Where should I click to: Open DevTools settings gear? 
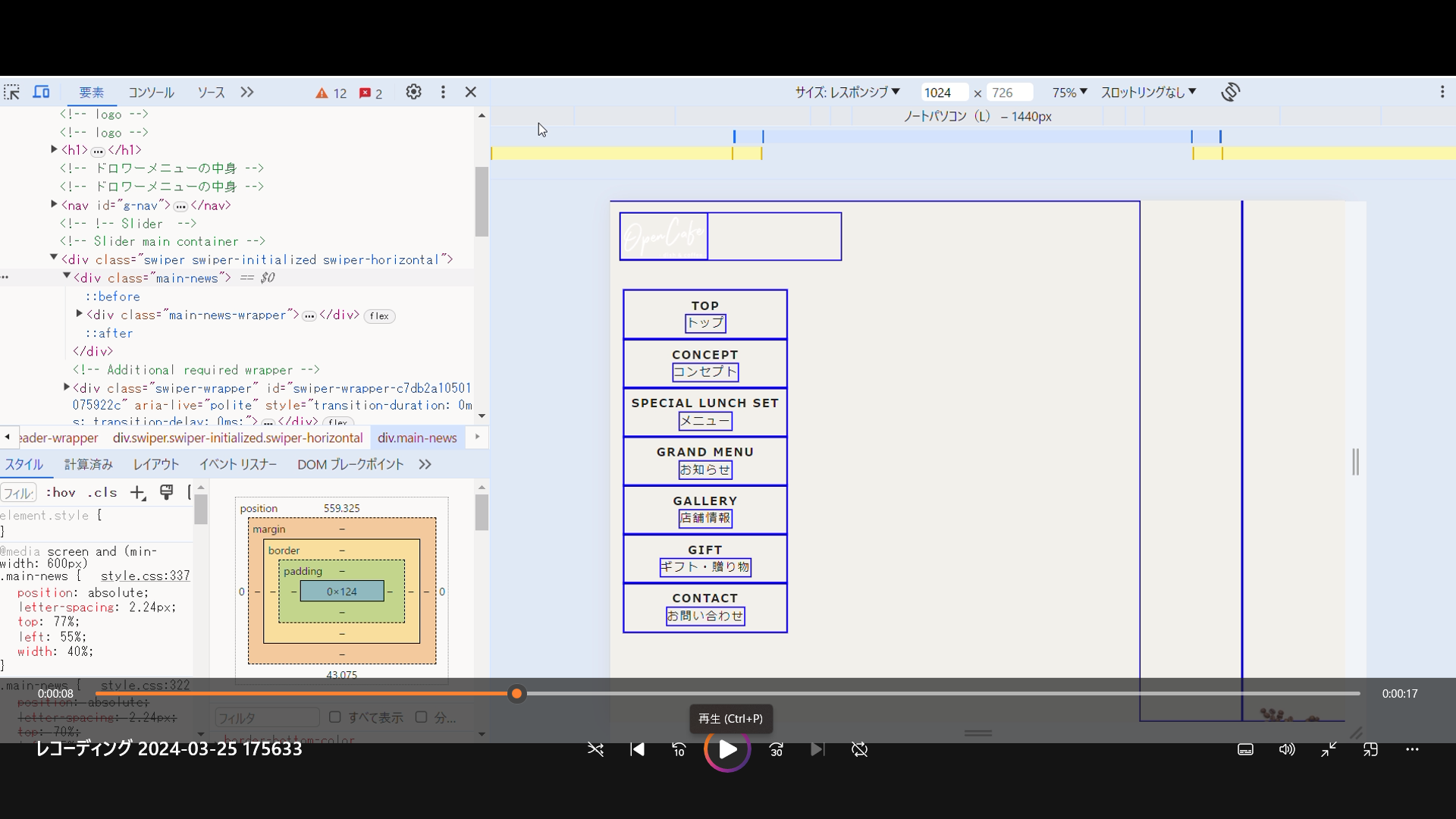(x=413, y=92)
